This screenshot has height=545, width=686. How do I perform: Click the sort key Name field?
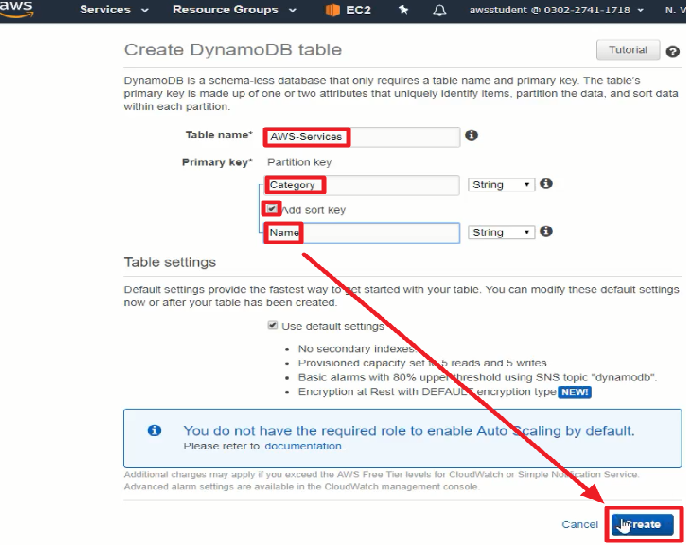click(361, 232)
